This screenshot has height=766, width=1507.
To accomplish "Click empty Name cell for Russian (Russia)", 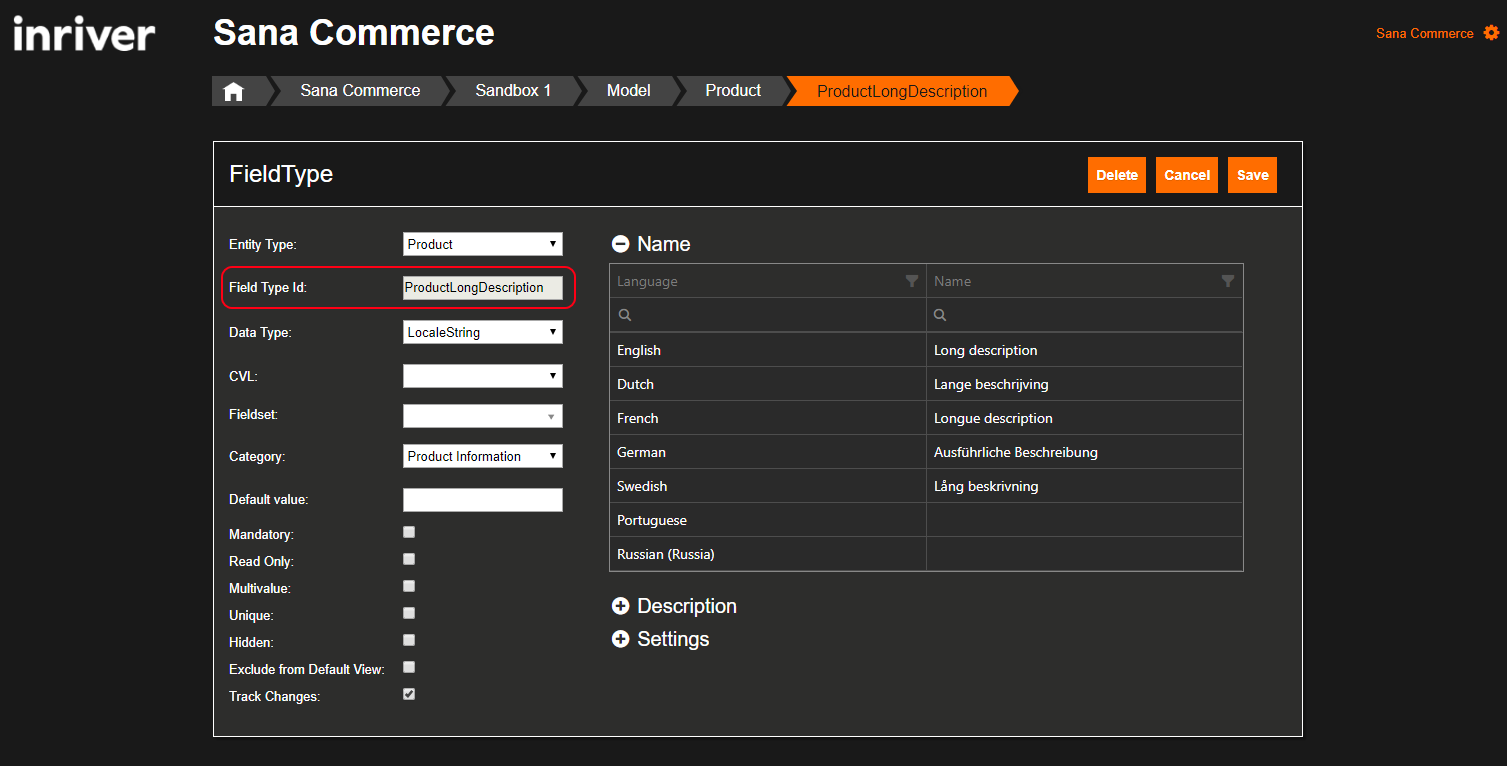I will (1085, 554).
